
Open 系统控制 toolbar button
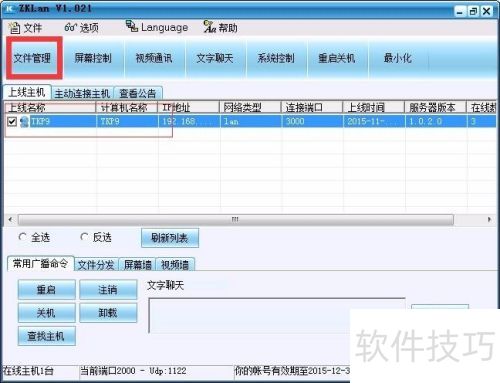click(x=276, y=58)
